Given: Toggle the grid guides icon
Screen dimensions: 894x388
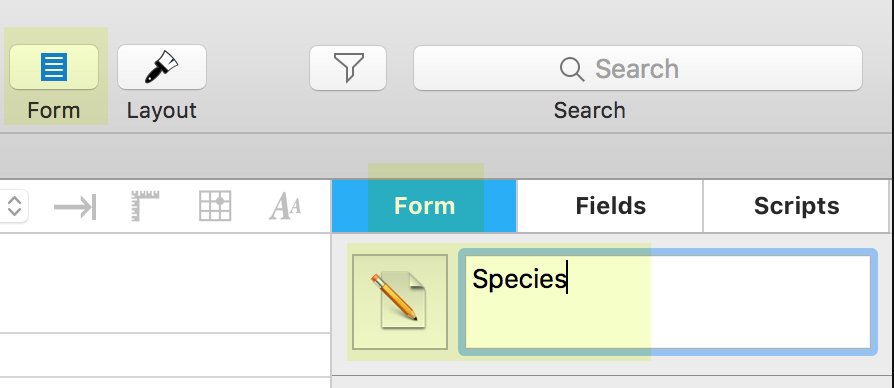Looking at the screenshot, I should pyautogui.click(x=215, y=206).
